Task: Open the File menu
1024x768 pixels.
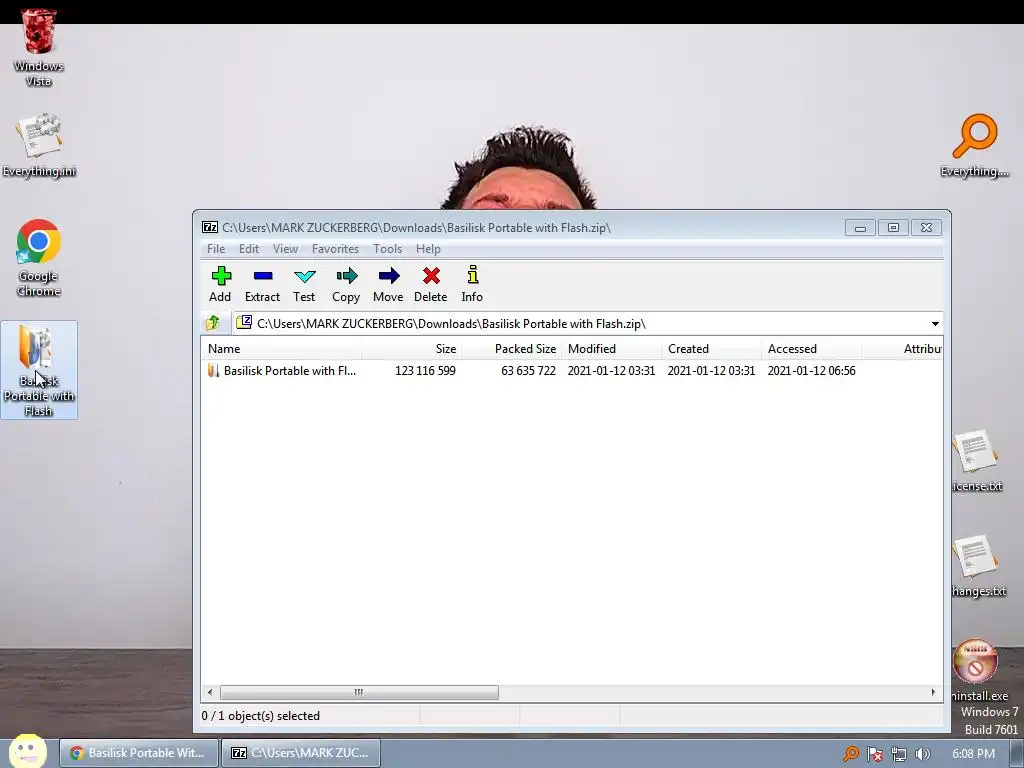Action: [216, 249]
